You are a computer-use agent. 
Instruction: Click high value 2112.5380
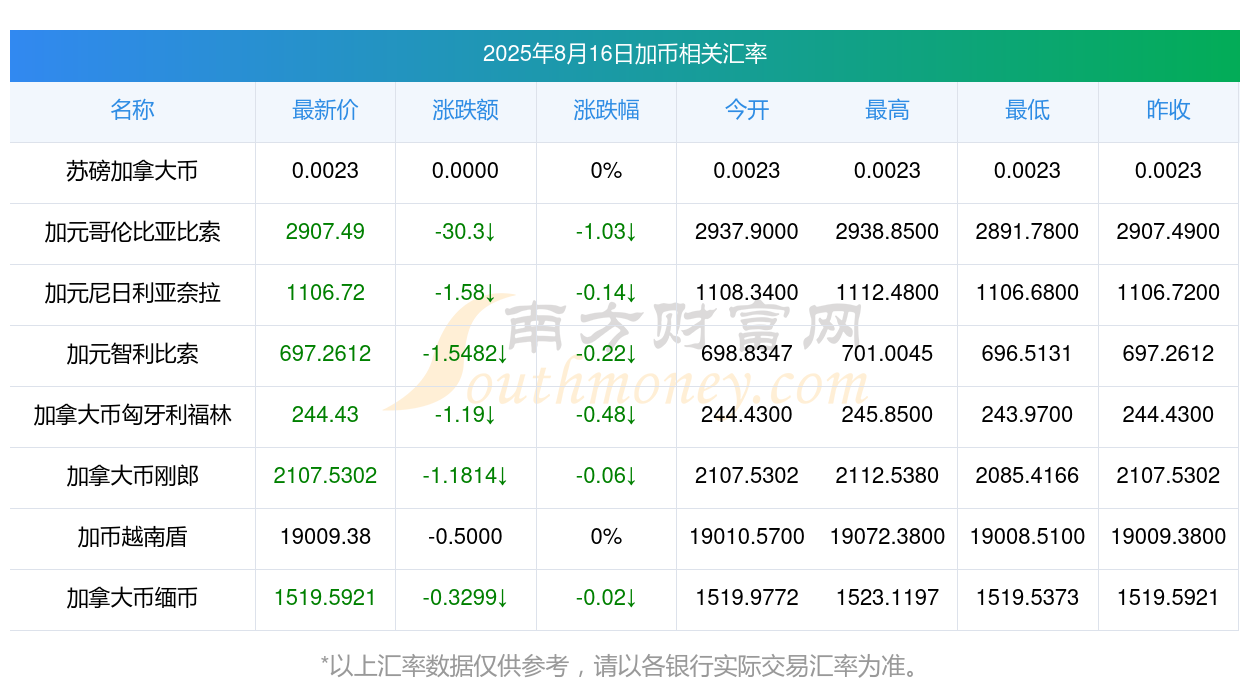(887, 476)
